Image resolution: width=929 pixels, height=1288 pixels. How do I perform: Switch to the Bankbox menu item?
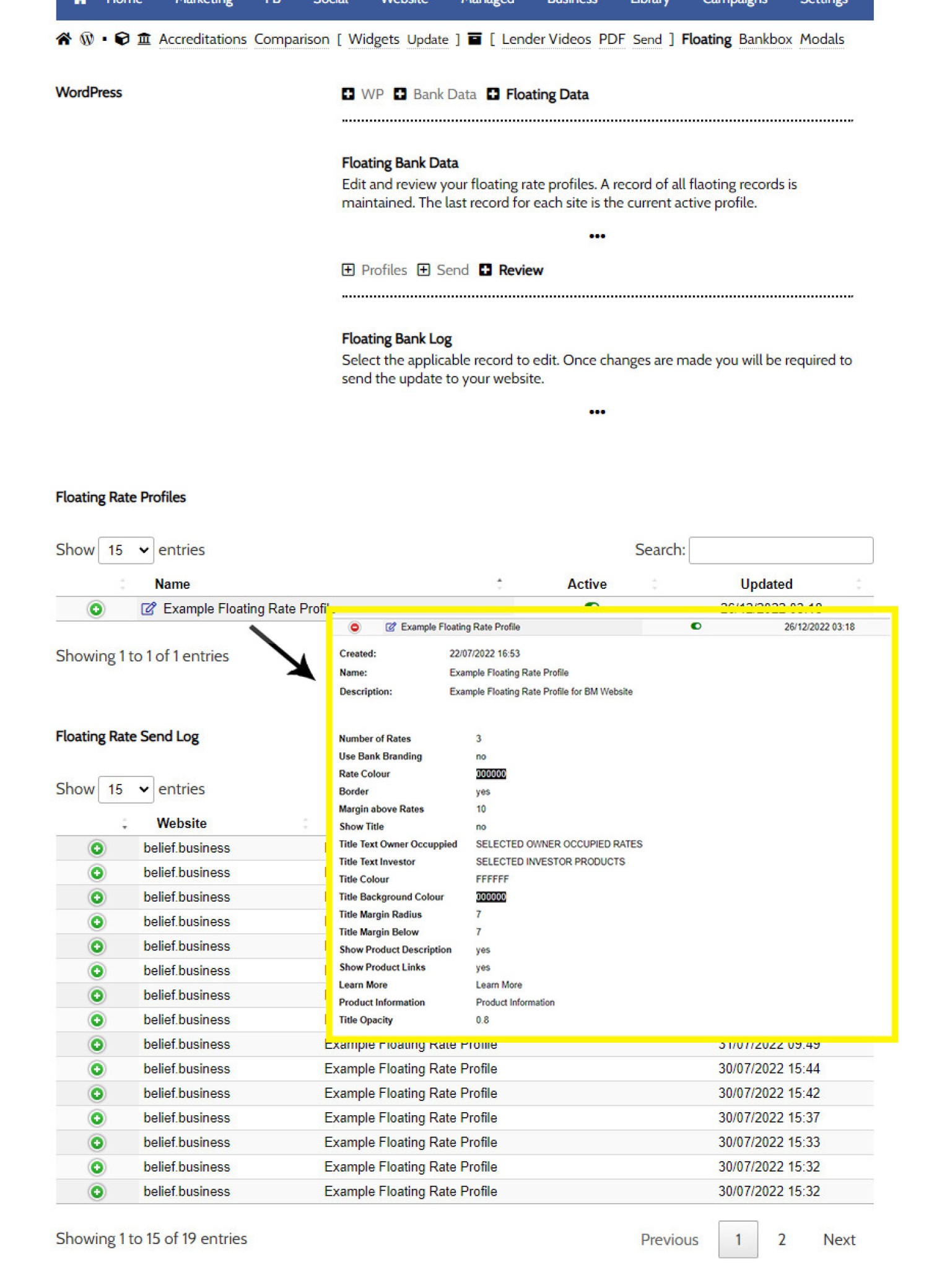(x=765, y=39)
